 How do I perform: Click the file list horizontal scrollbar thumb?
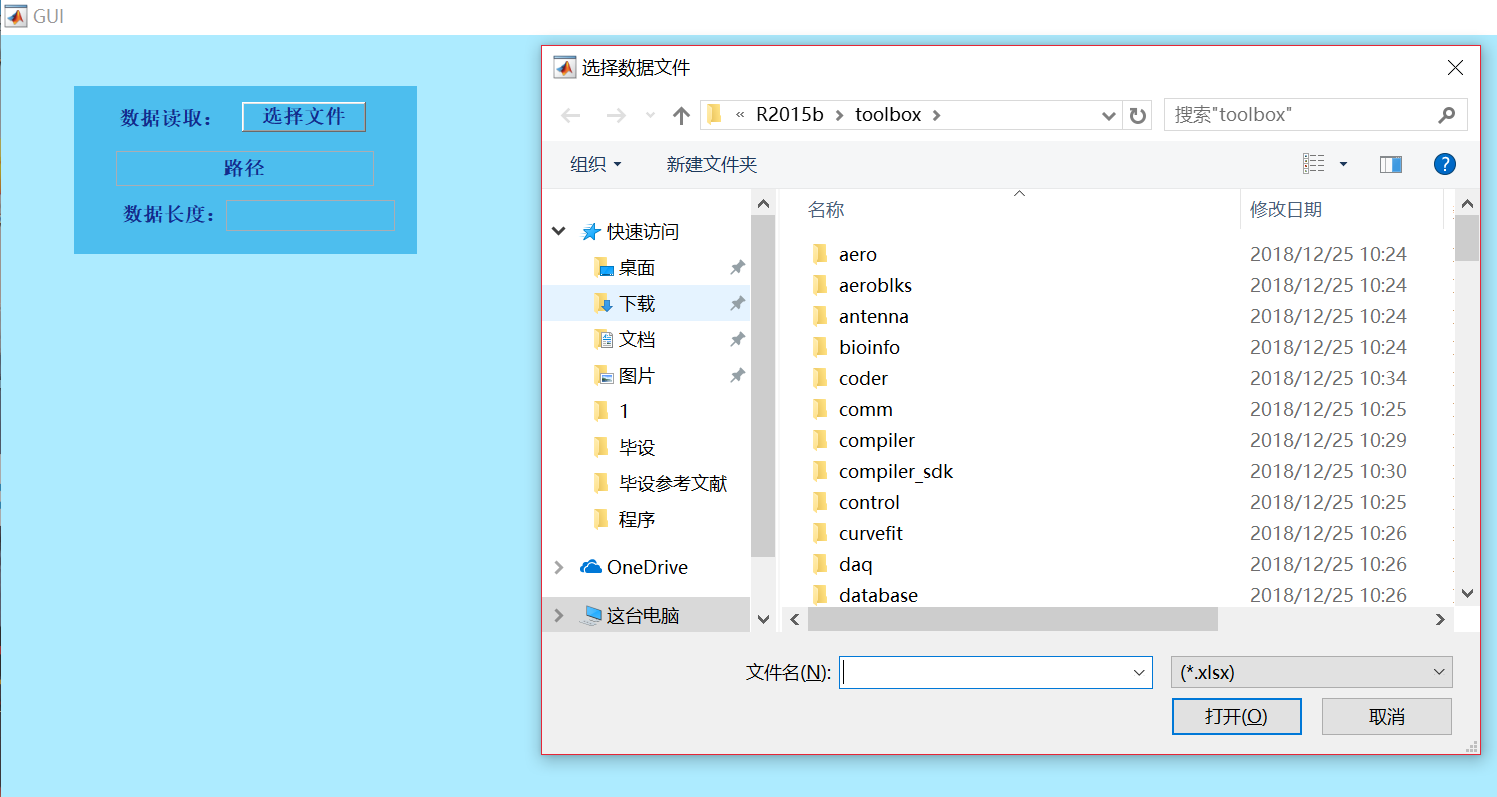coord(1013,620)
